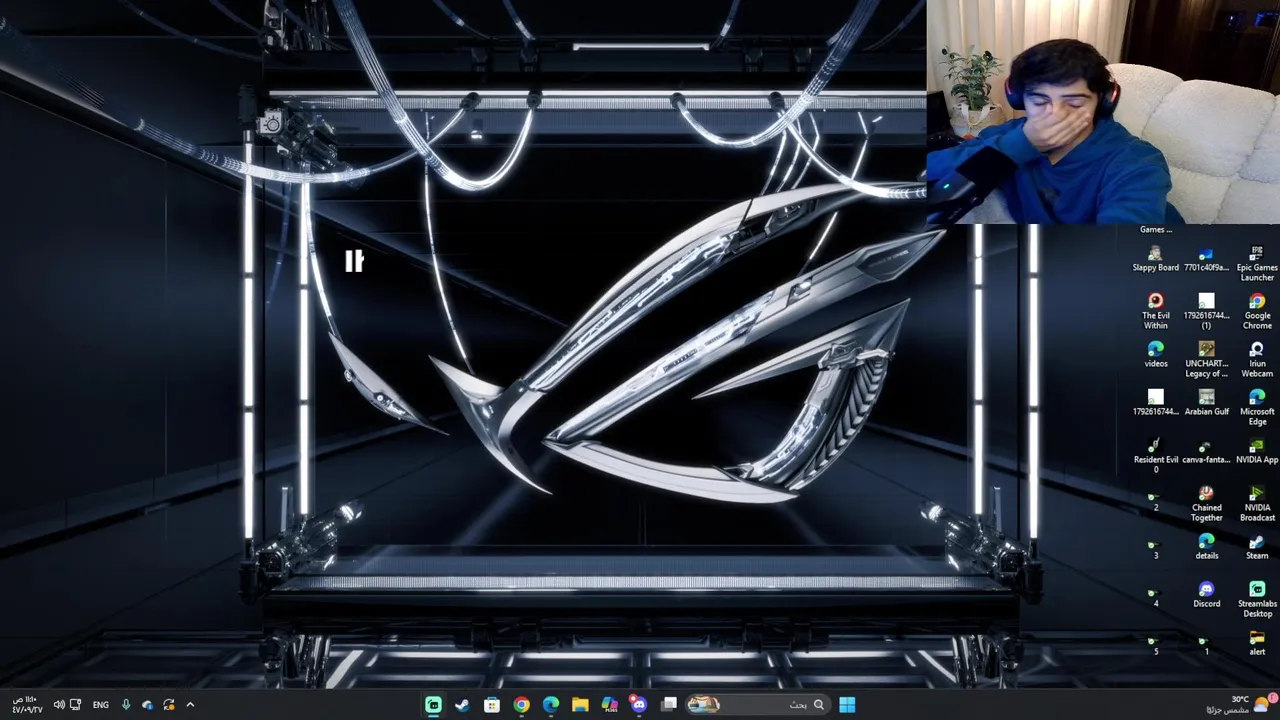Select the desktop file named 4

(x=1156, y=595)
